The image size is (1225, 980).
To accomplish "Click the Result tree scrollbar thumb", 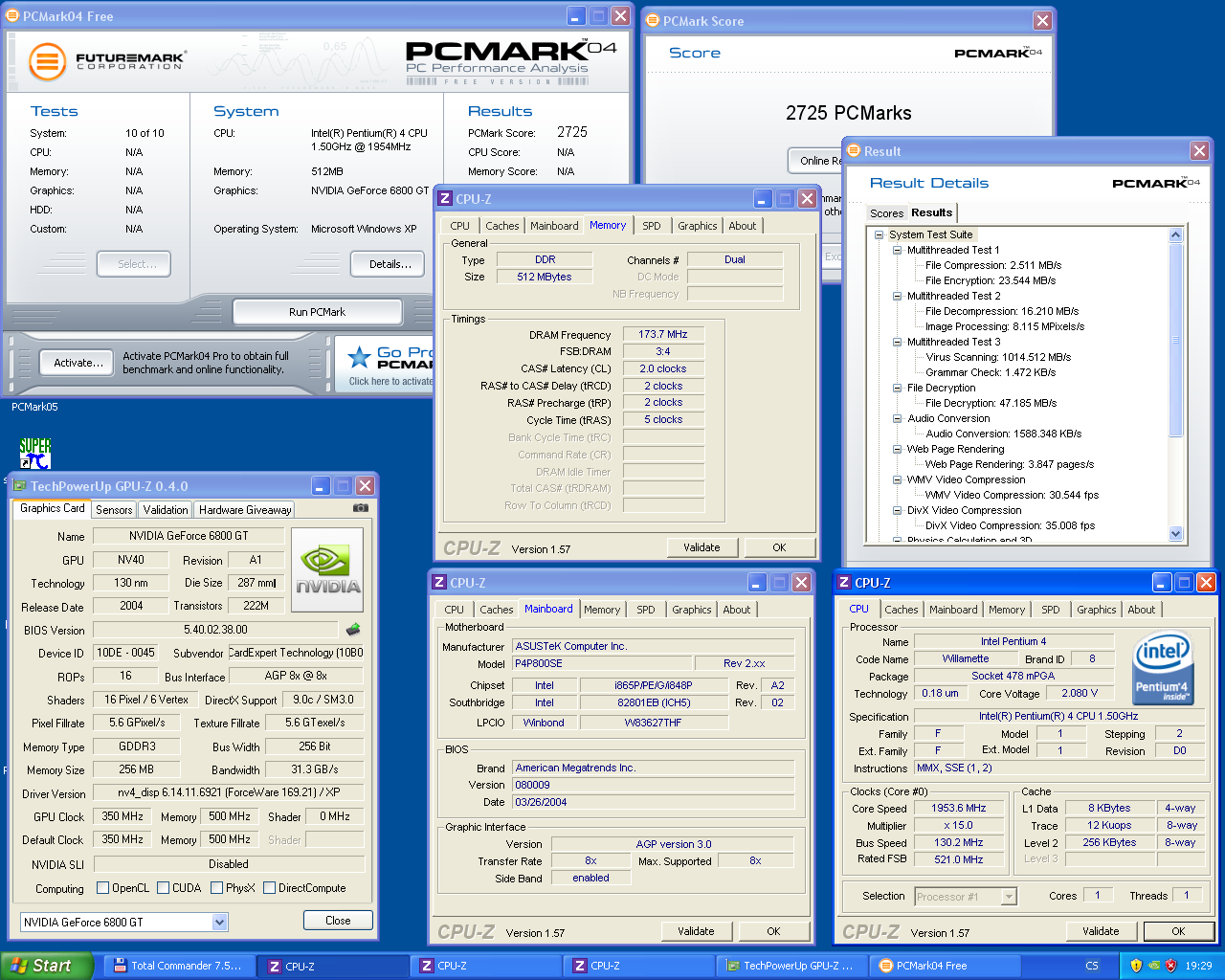I will pos(1176,341).
